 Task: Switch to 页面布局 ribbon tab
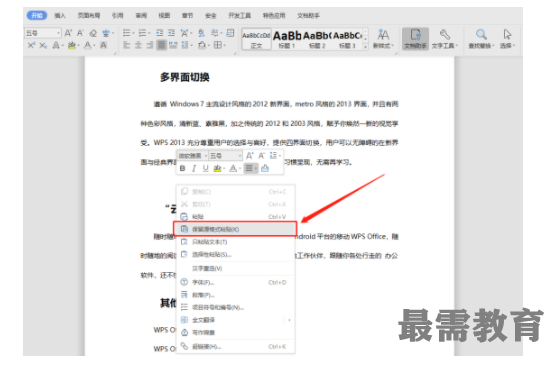(x=89, y=15)
